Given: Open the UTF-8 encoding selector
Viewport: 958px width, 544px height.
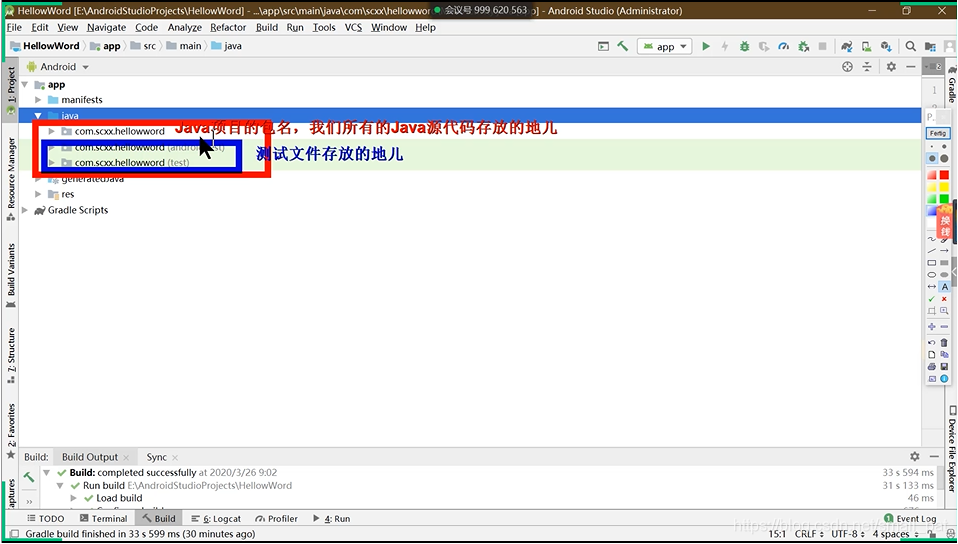Looking at the screenshot, I should [848, 534].
